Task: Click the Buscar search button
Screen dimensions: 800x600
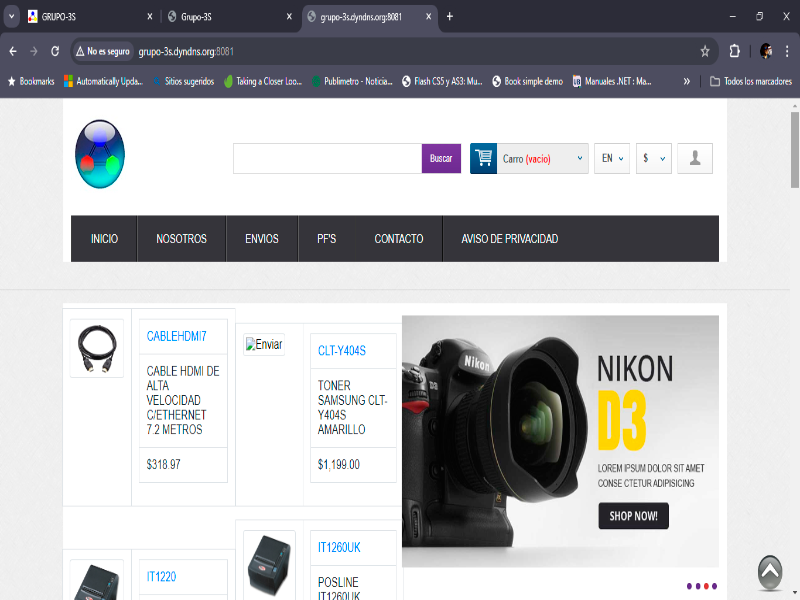Action: (441, 159)
